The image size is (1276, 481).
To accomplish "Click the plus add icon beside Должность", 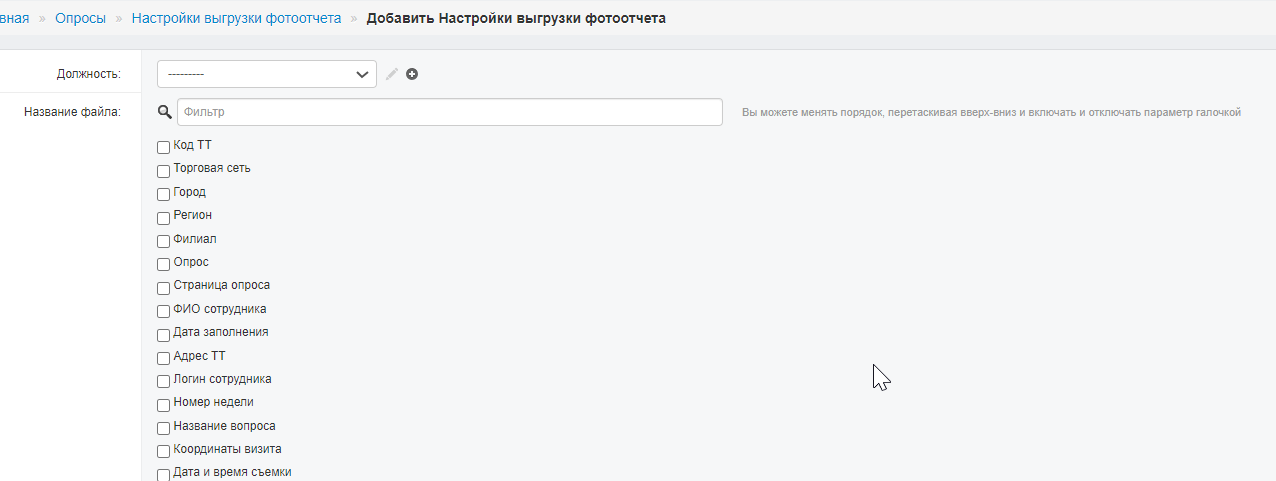I will [412, 74].
